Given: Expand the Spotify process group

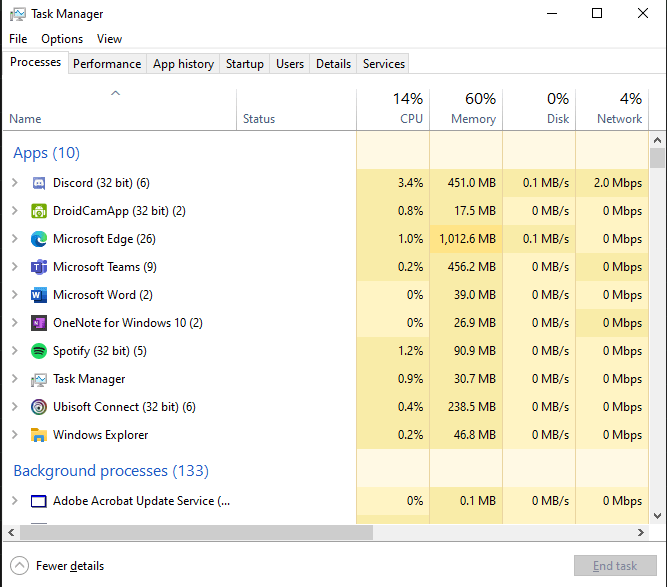Looking at the screenshot, I should [15, 351].
